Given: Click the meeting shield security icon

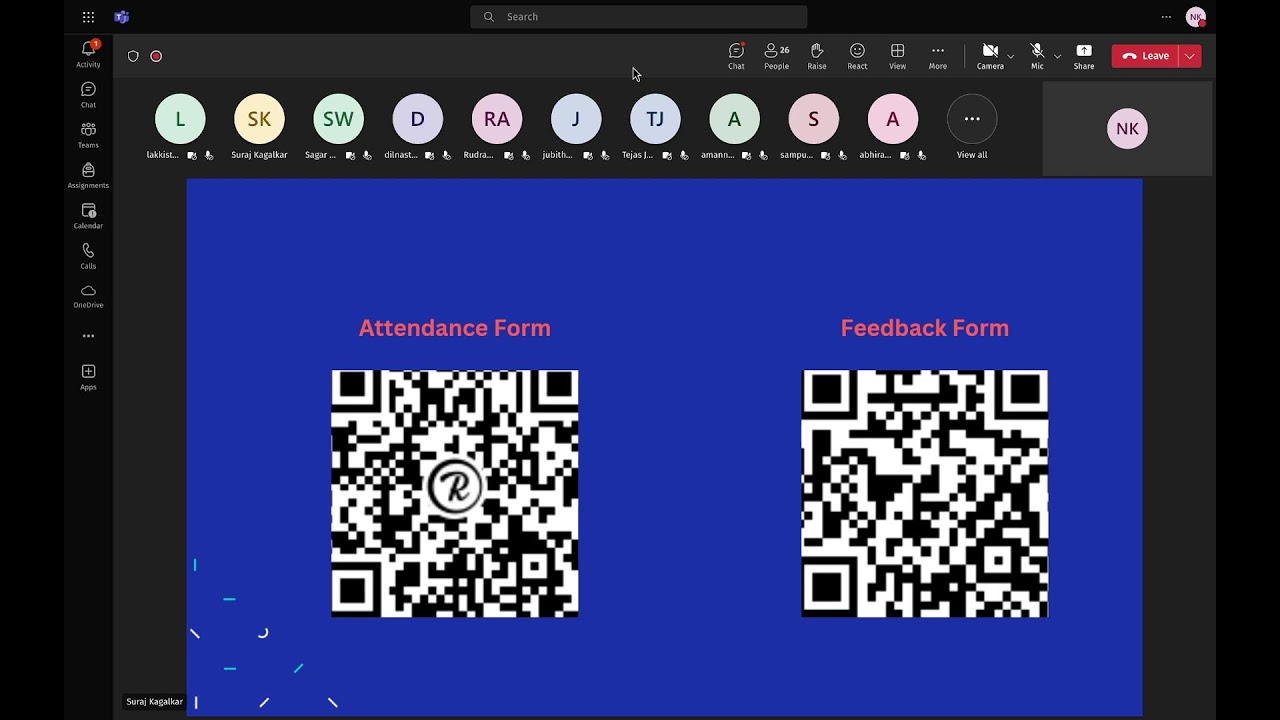Looking at the screenshot, I should pyautogui.click(x=133, y=56).
